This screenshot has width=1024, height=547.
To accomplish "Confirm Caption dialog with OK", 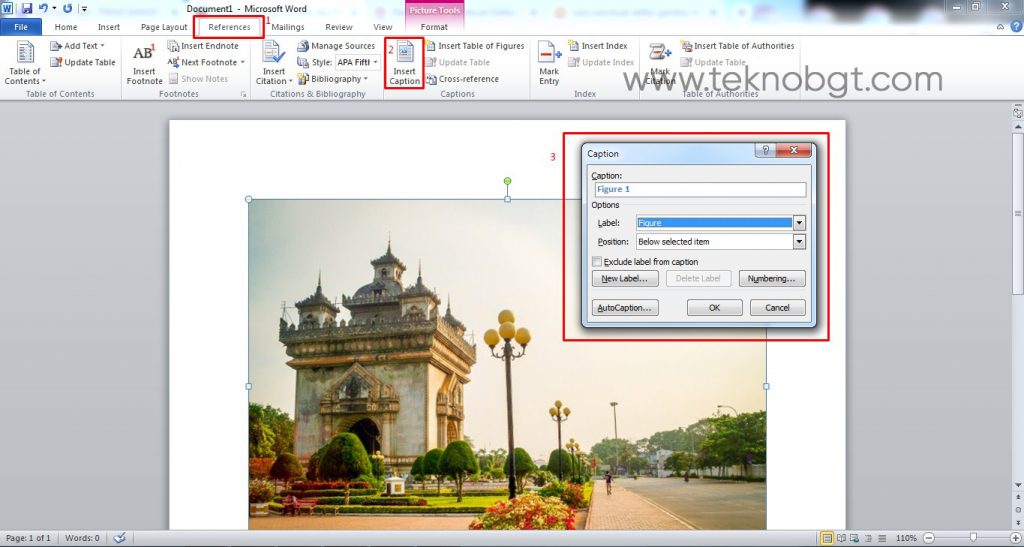I will coord(714,307).
